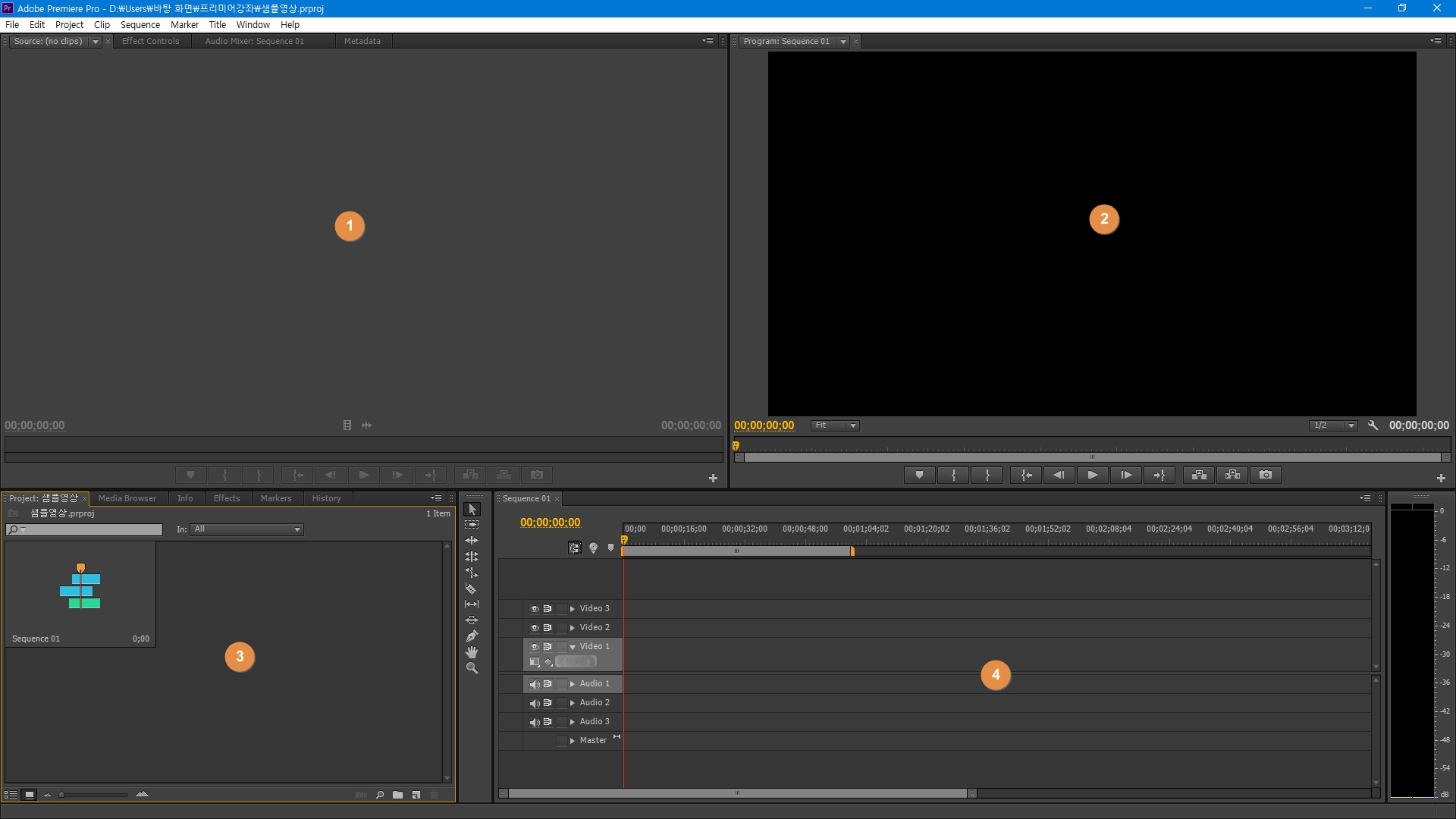Hide Video 3 track with eye icon
The height and width of the screenshot is (819, 1456).
coord(534,609)
